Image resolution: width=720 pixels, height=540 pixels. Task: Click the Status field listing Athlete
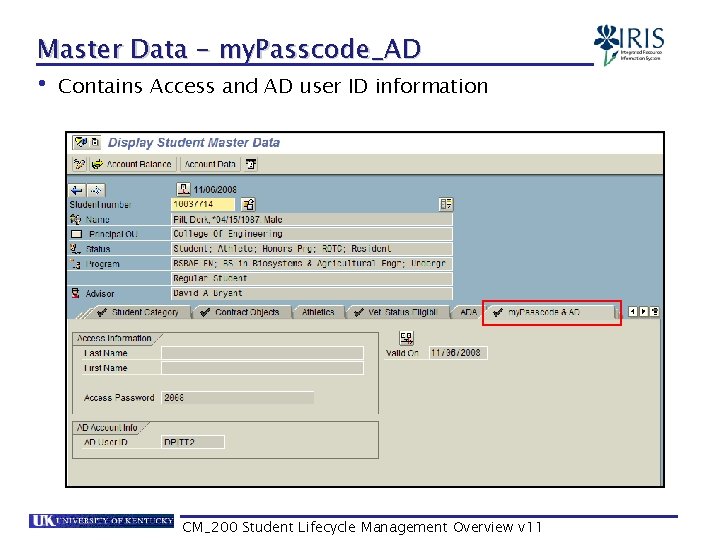pyautogui.click(x=311, y=248)
